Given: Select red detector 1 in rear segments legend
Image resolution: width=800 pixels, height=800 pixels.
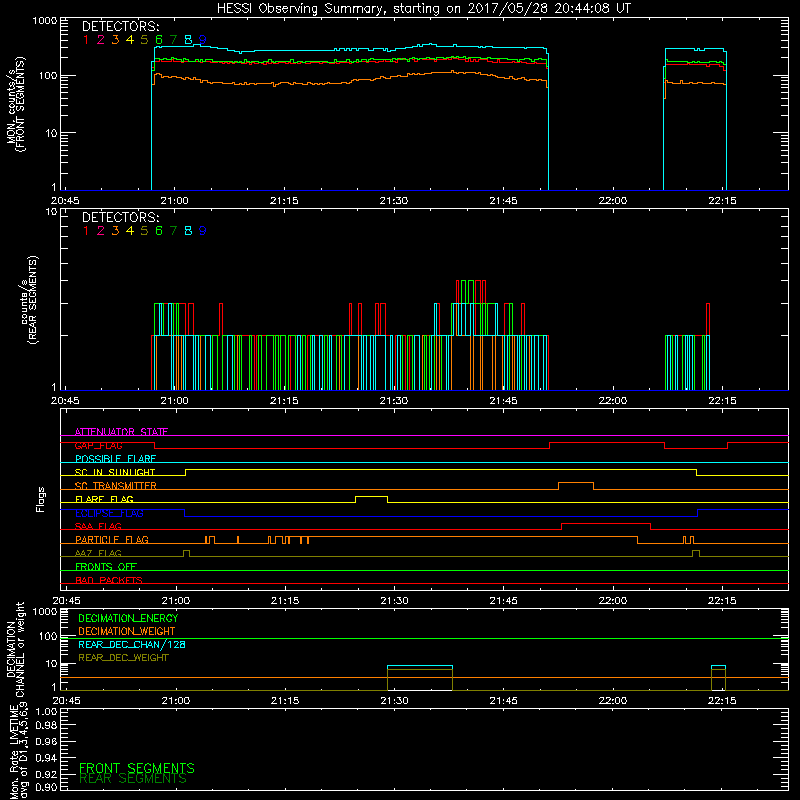Looking at the screenshot, I should (x=86, y=231).
